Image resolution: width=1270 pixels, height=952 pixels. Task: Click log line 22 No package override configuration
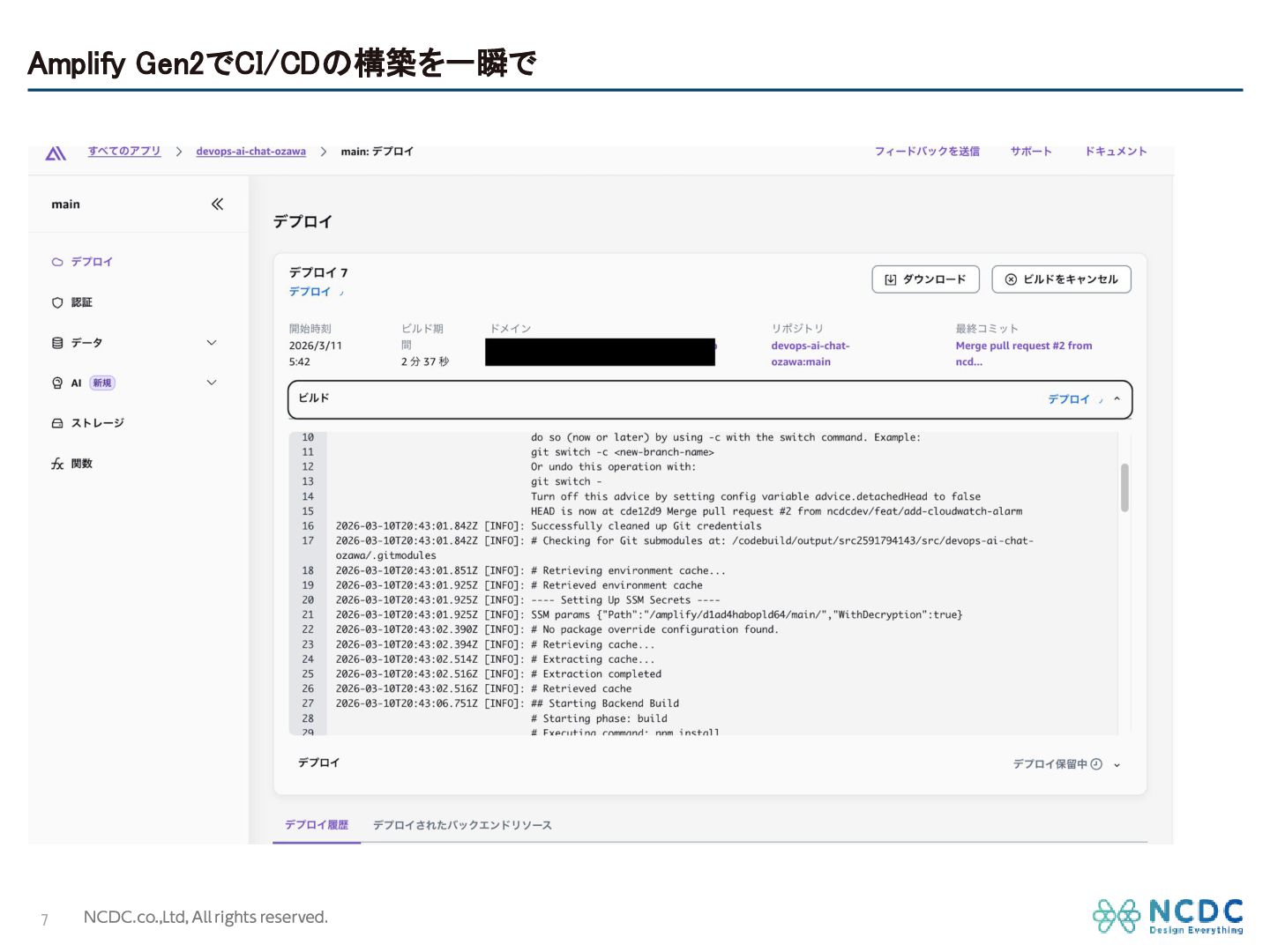pyautogui.click(x=557, y=630)
